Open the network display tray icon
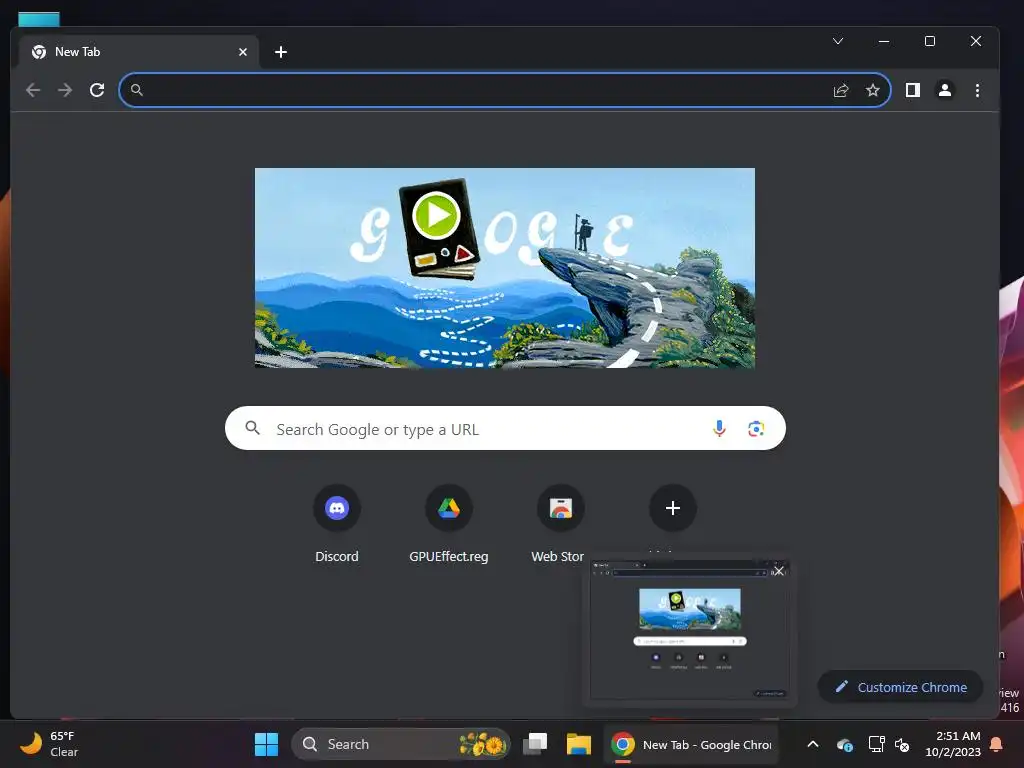 876,744
